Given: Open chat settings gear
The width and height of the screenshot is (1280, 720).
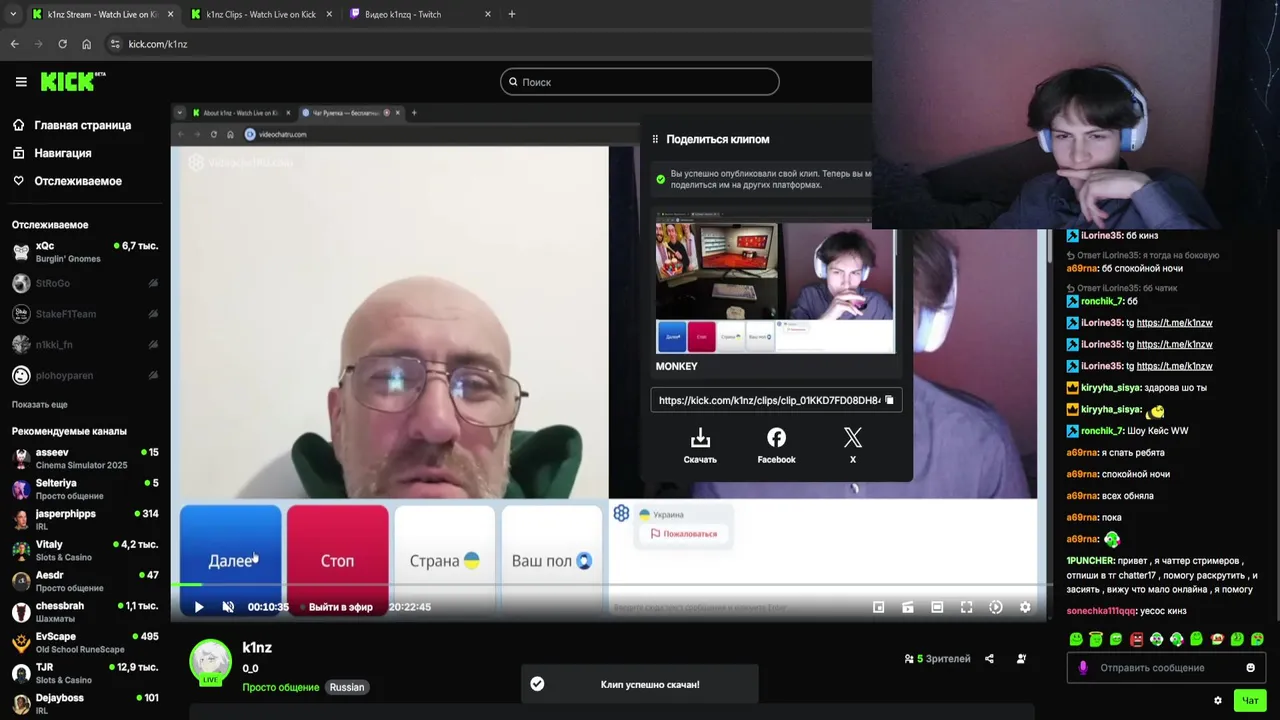Looking at the screenshot, I should coord(1217,700).
